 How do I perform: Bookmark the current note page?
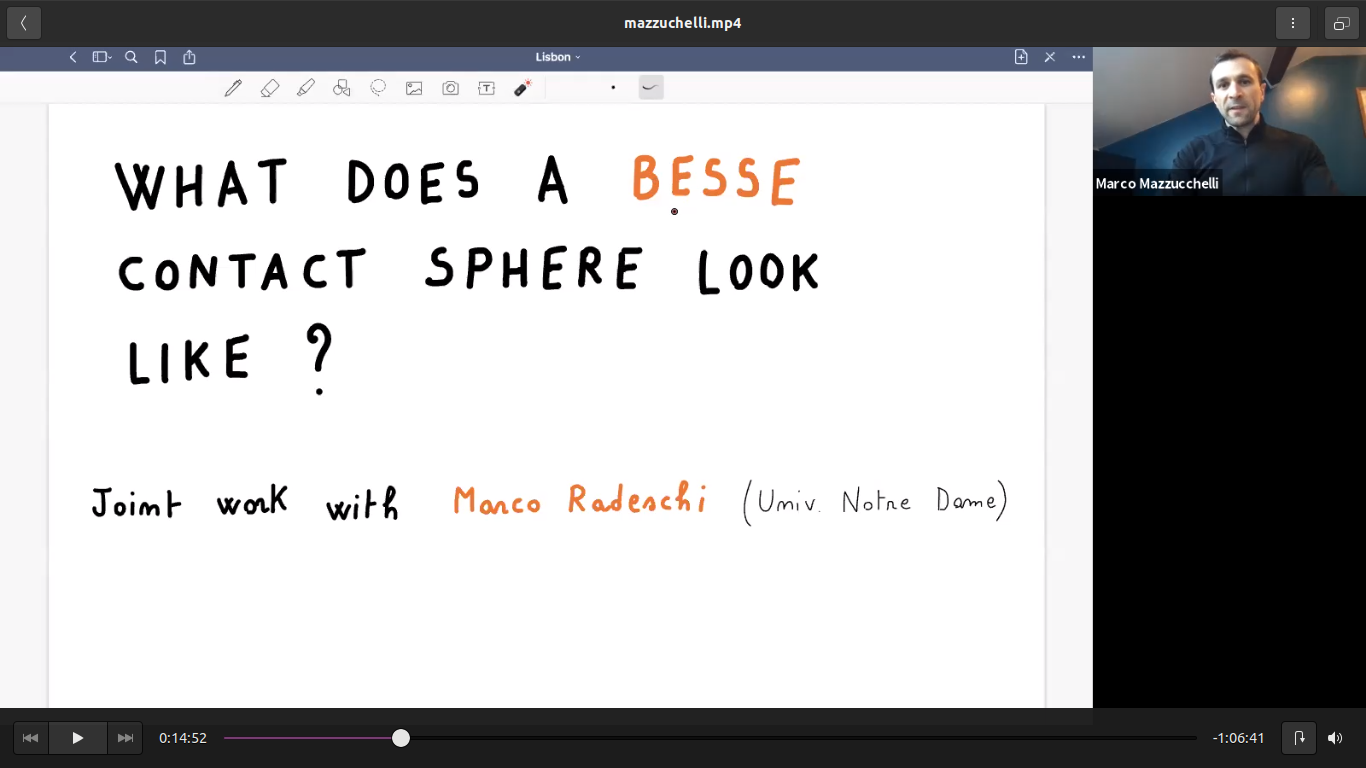160,57
